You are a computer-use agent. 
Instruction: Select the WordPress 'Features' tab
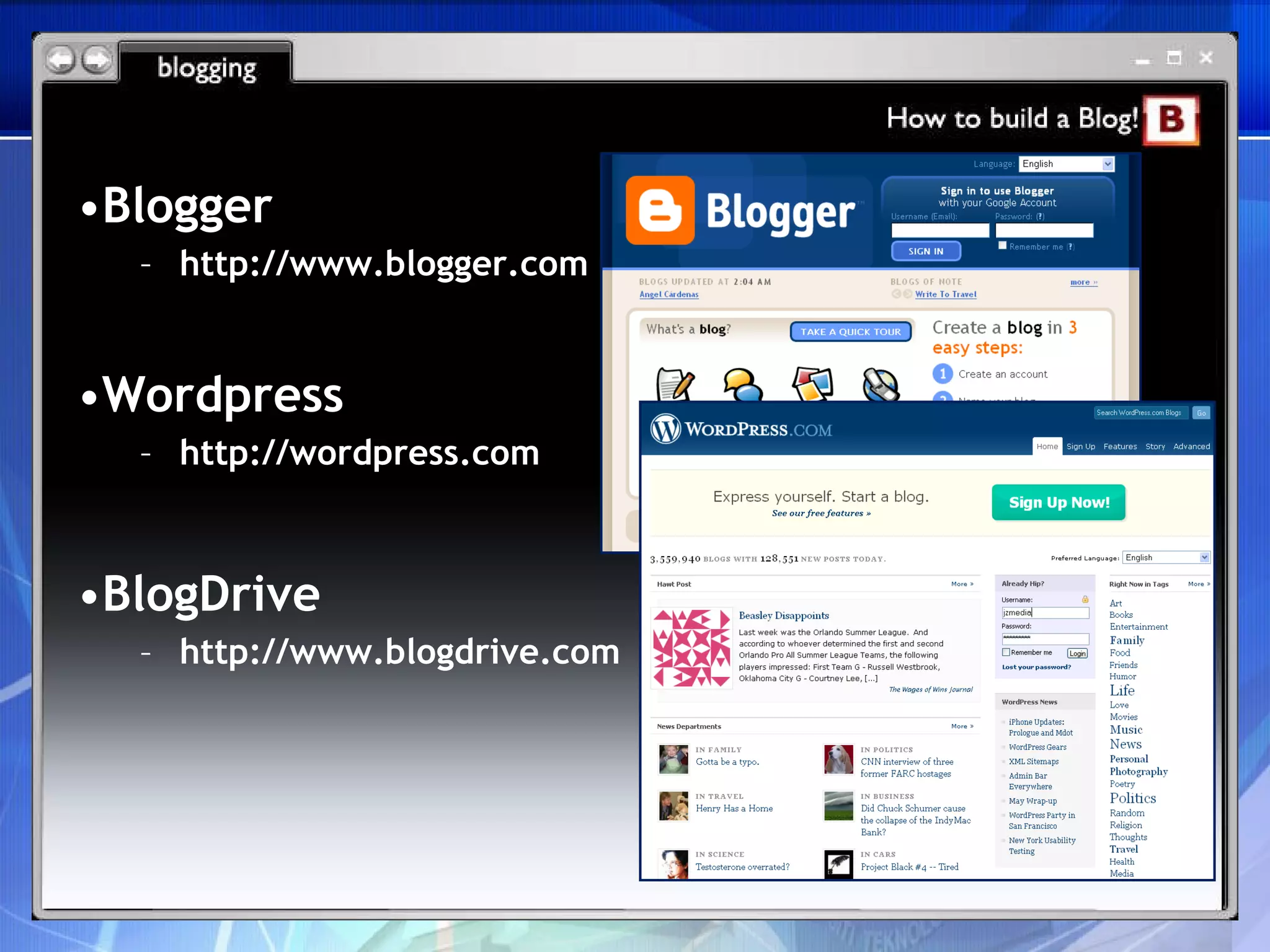click(1120, 446)
